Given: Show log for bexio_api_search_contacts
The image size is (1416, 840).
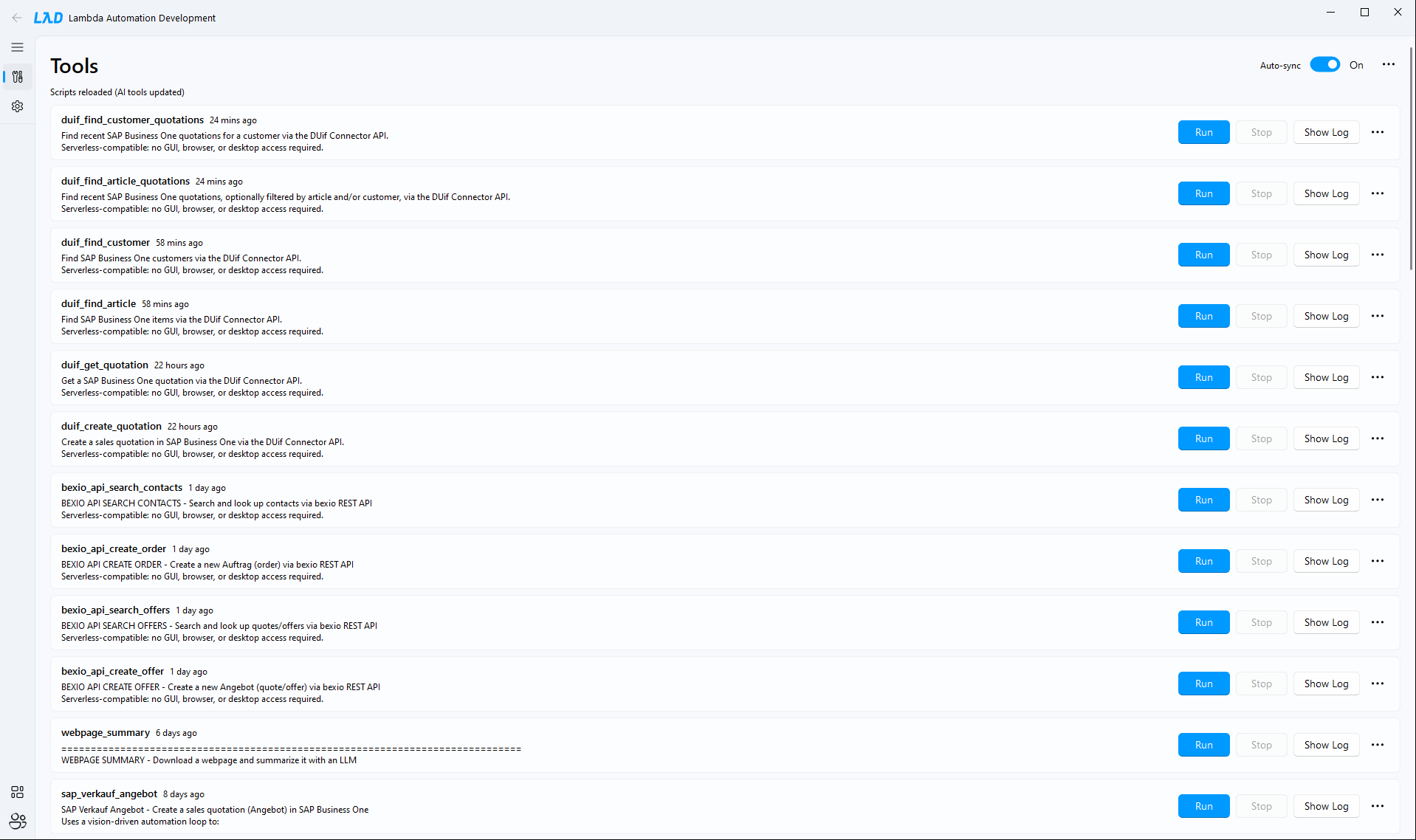Looking at the screenshot, I should point(1326,500).
